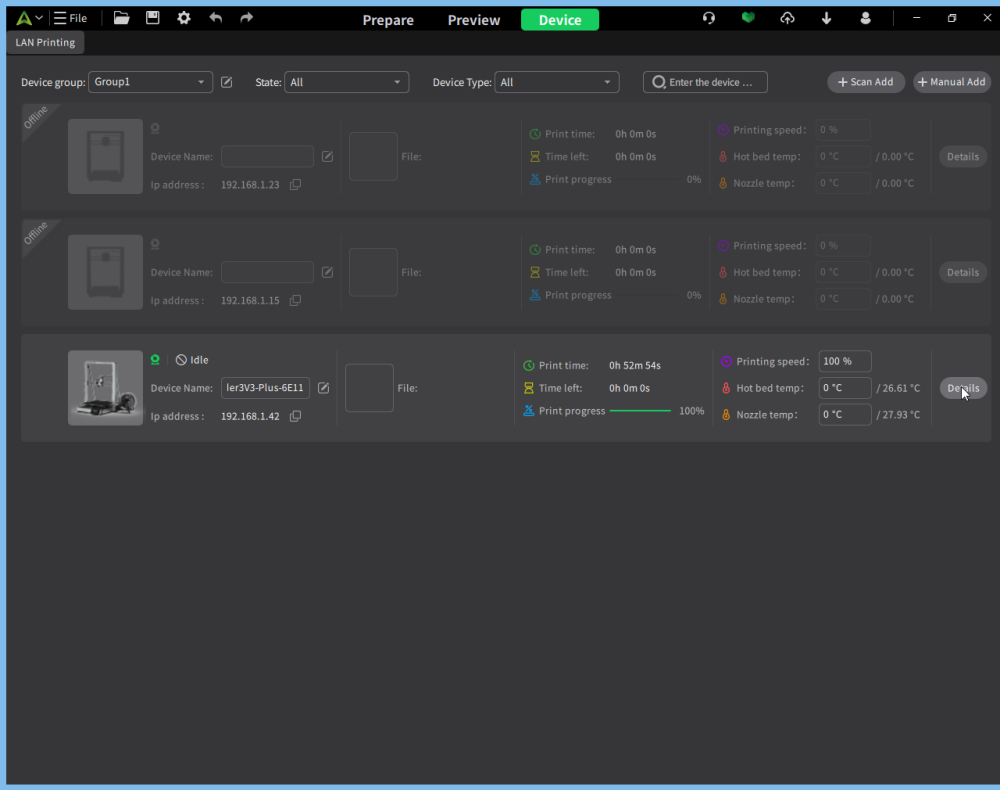Click printer thumbnail for 192.168.1.42
This screenshot has height=790, width=1000.
pyautogui.click(x=105, y=388)
